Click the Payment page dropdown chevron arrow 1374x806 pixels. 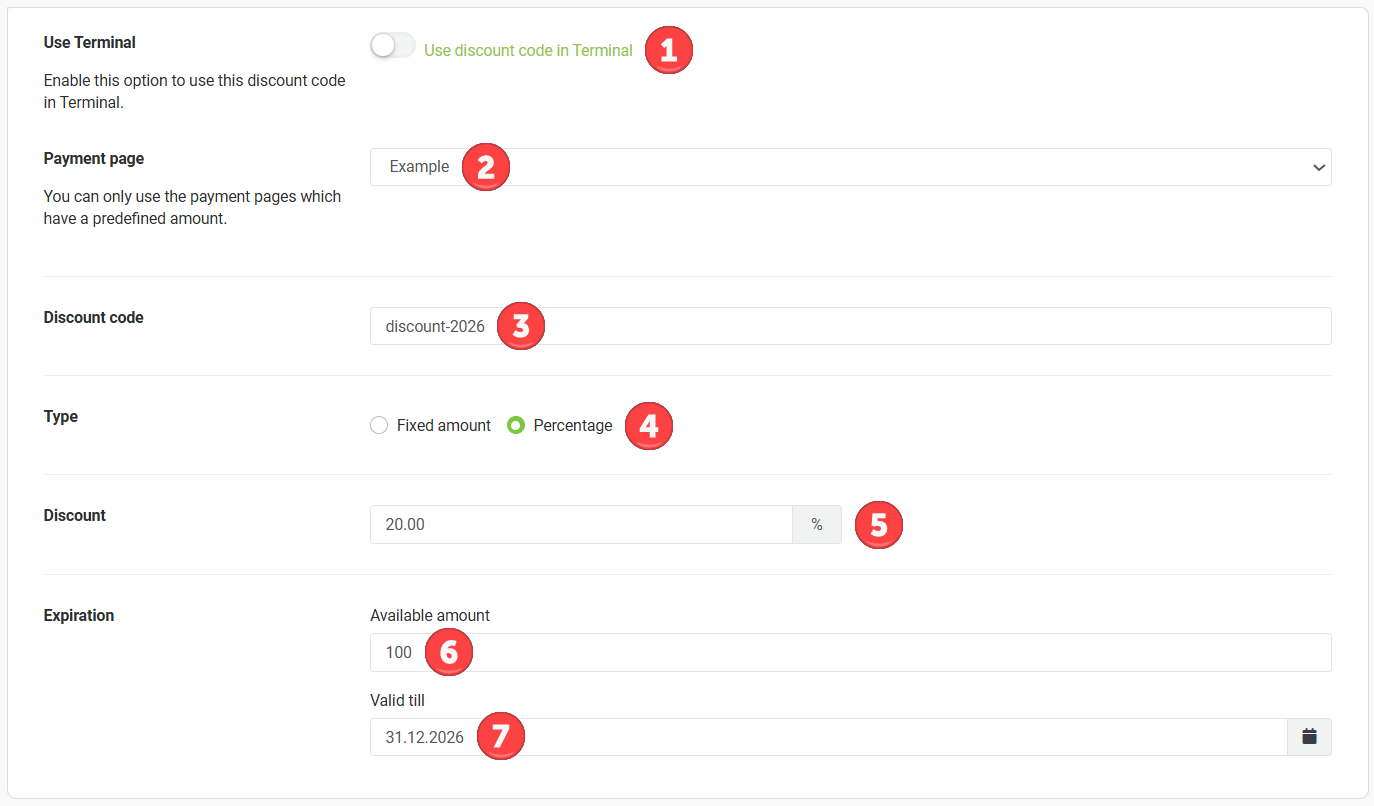coord(1318,168)
